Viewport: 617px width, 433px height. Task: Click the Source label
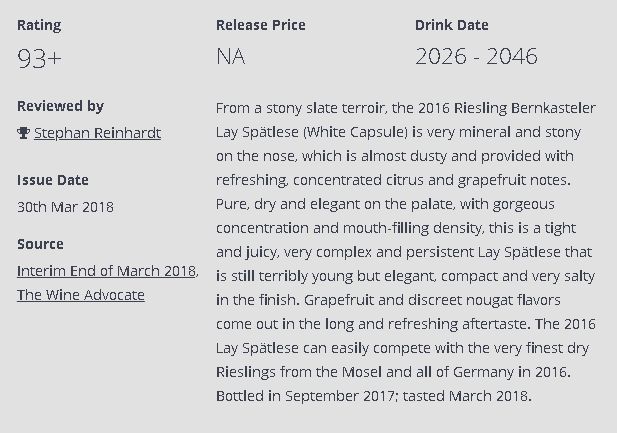tap(40, 244)
